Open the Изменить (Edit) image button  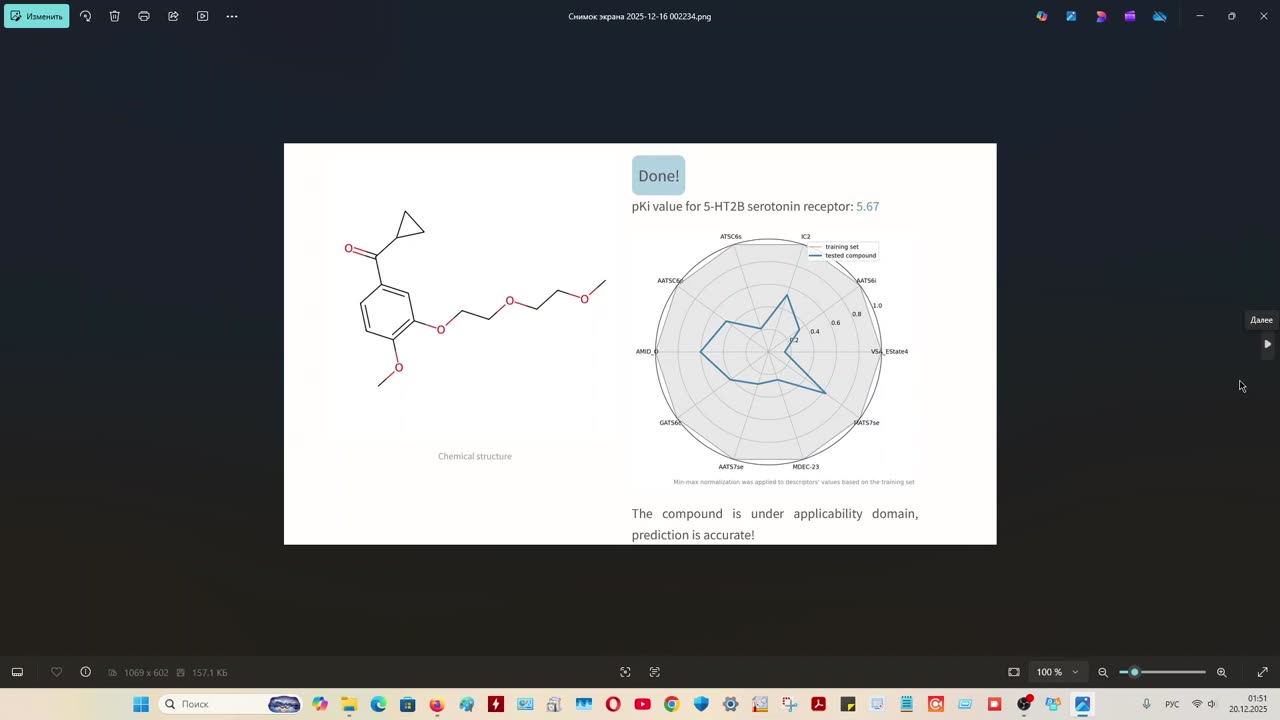[37, 16]
